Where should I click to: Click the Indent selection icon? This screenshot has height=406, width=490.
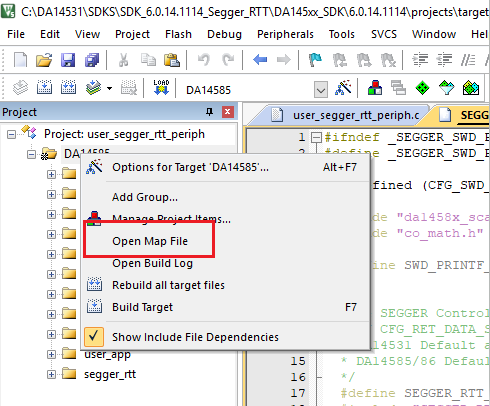point(420,60)
